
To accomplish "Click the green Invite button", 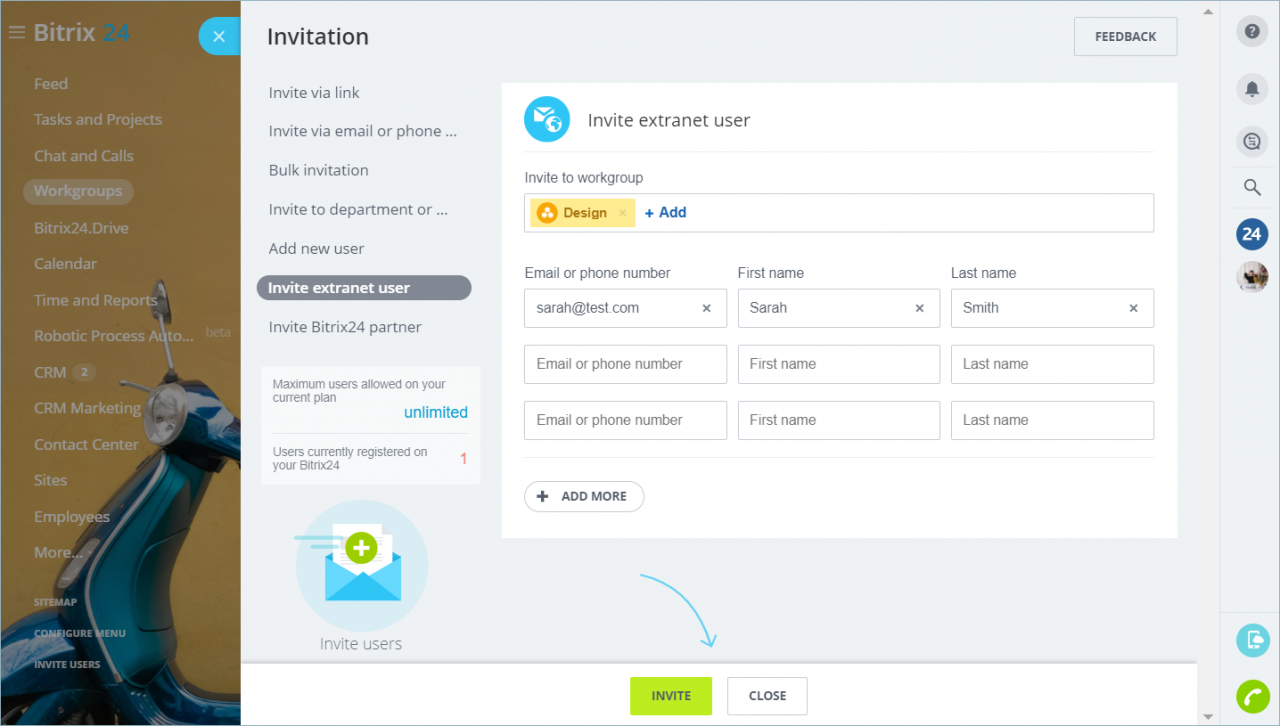I will [671, 696].
